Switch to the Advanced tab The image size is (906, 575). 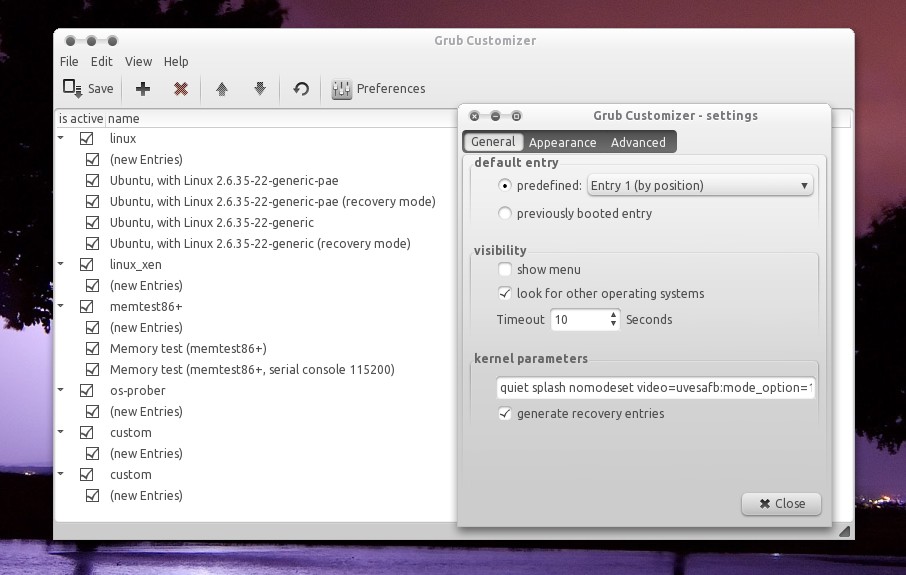click(638, 143)
